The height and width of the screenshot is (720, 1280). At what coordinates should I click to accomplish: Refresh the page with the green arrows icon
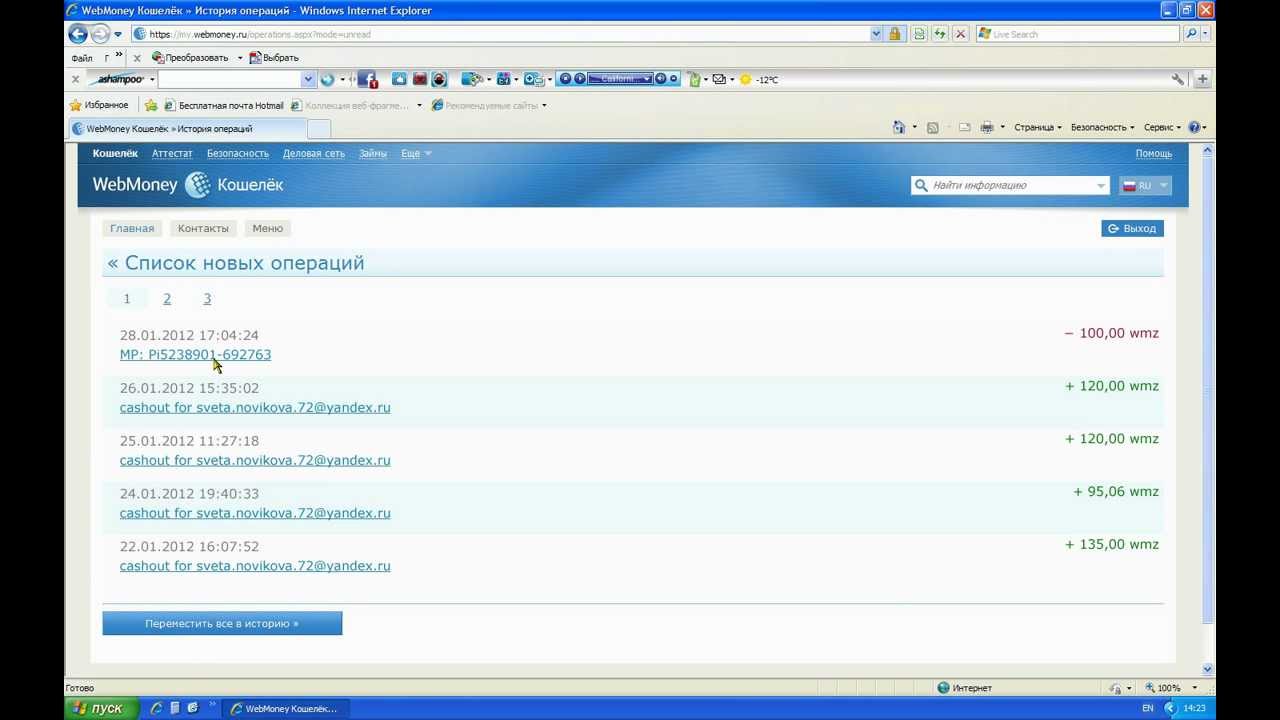pyautogui.click(x=940, y=34)
